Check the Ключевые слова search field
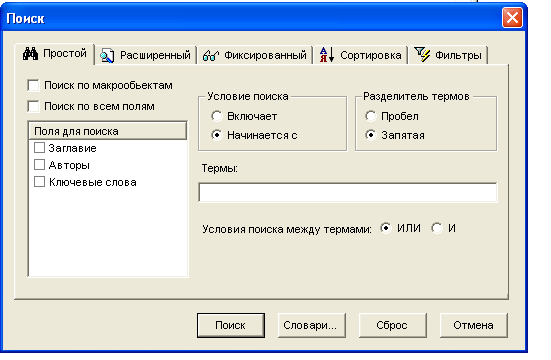This screenshot has height=360, width=551. coord(39,182)
